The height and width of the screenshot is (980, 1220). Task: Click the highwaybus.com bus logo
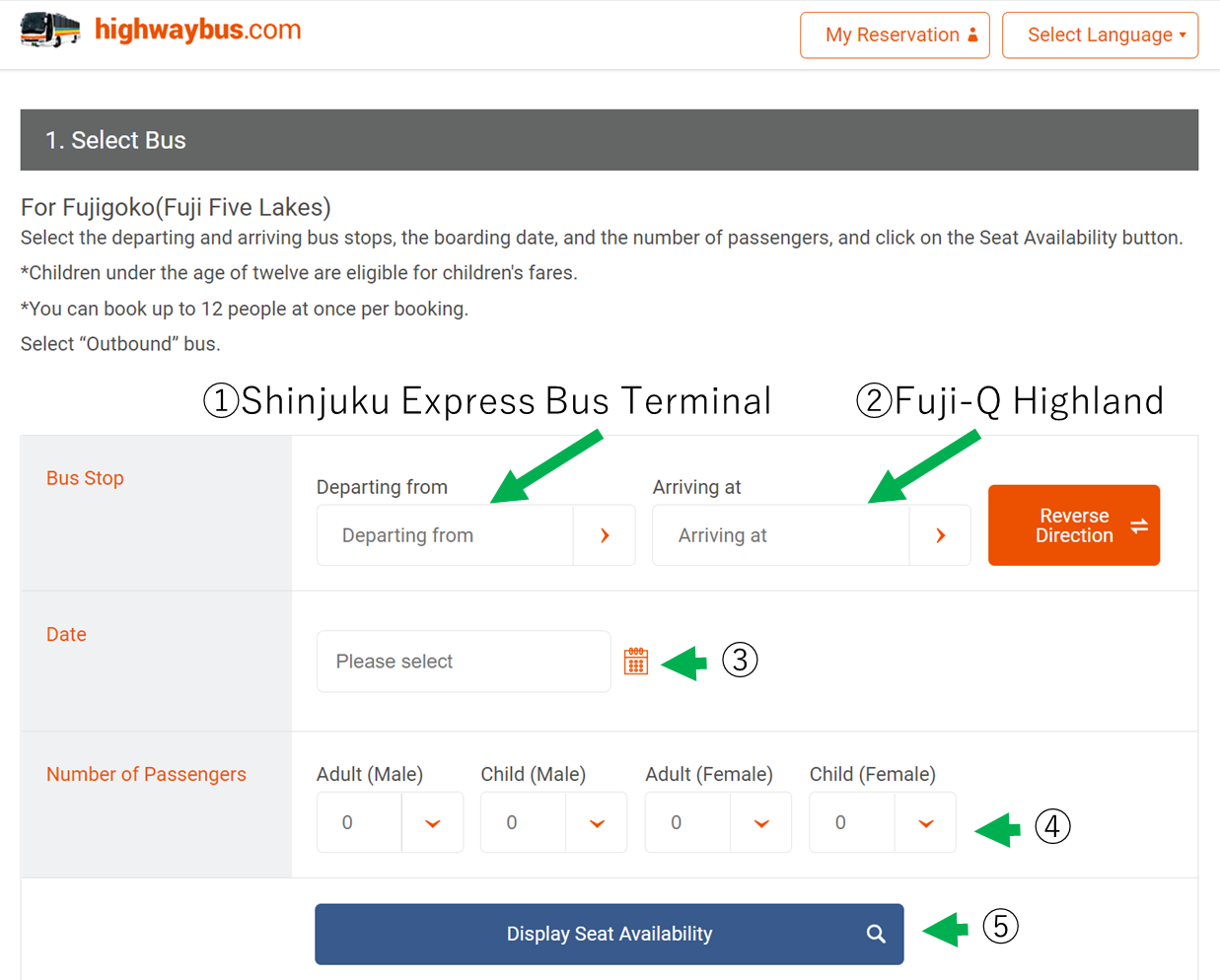pyautogui.click(x=50, y=30)
